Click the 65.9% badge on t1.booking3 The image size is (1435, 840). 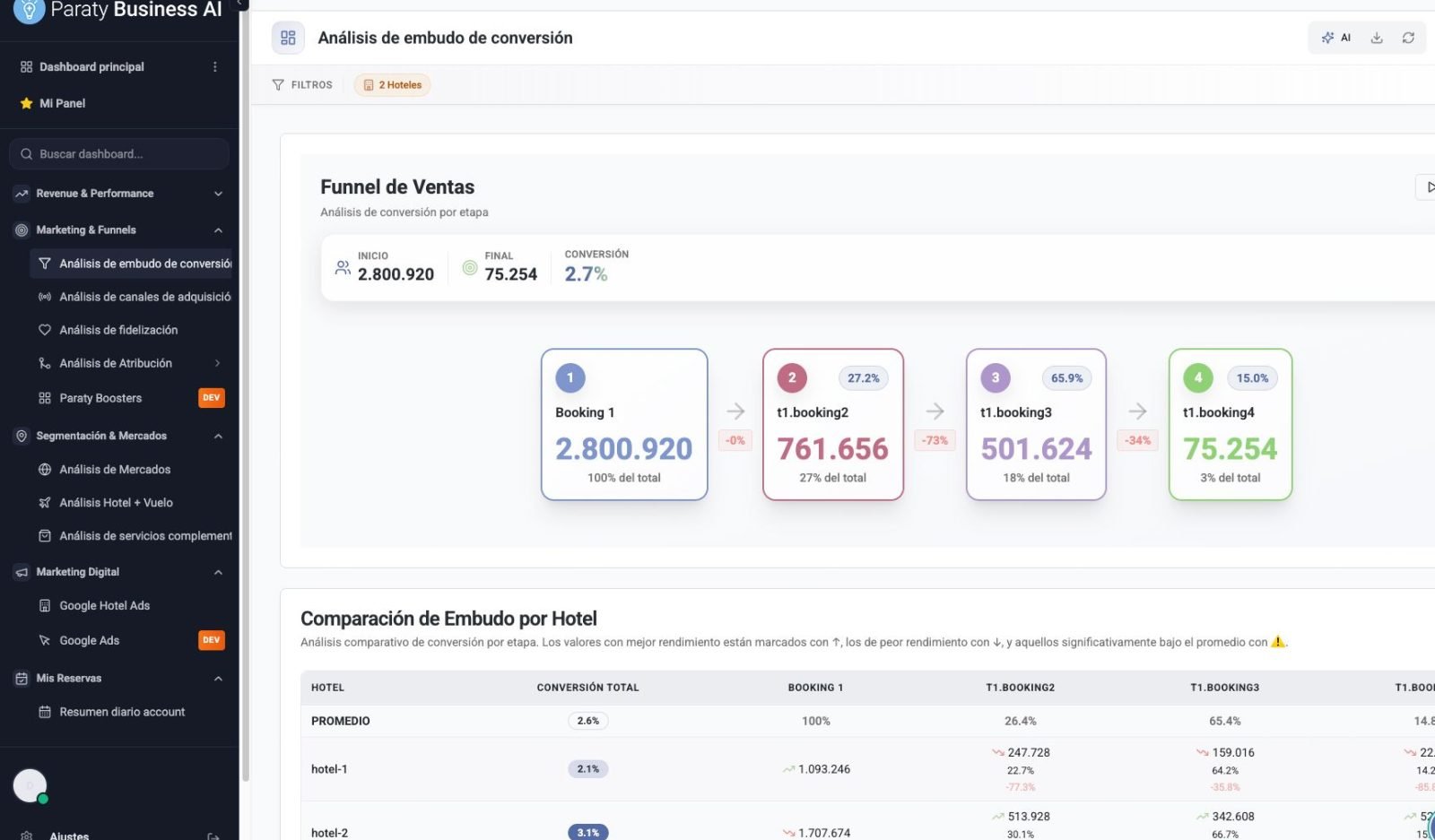1067,378
